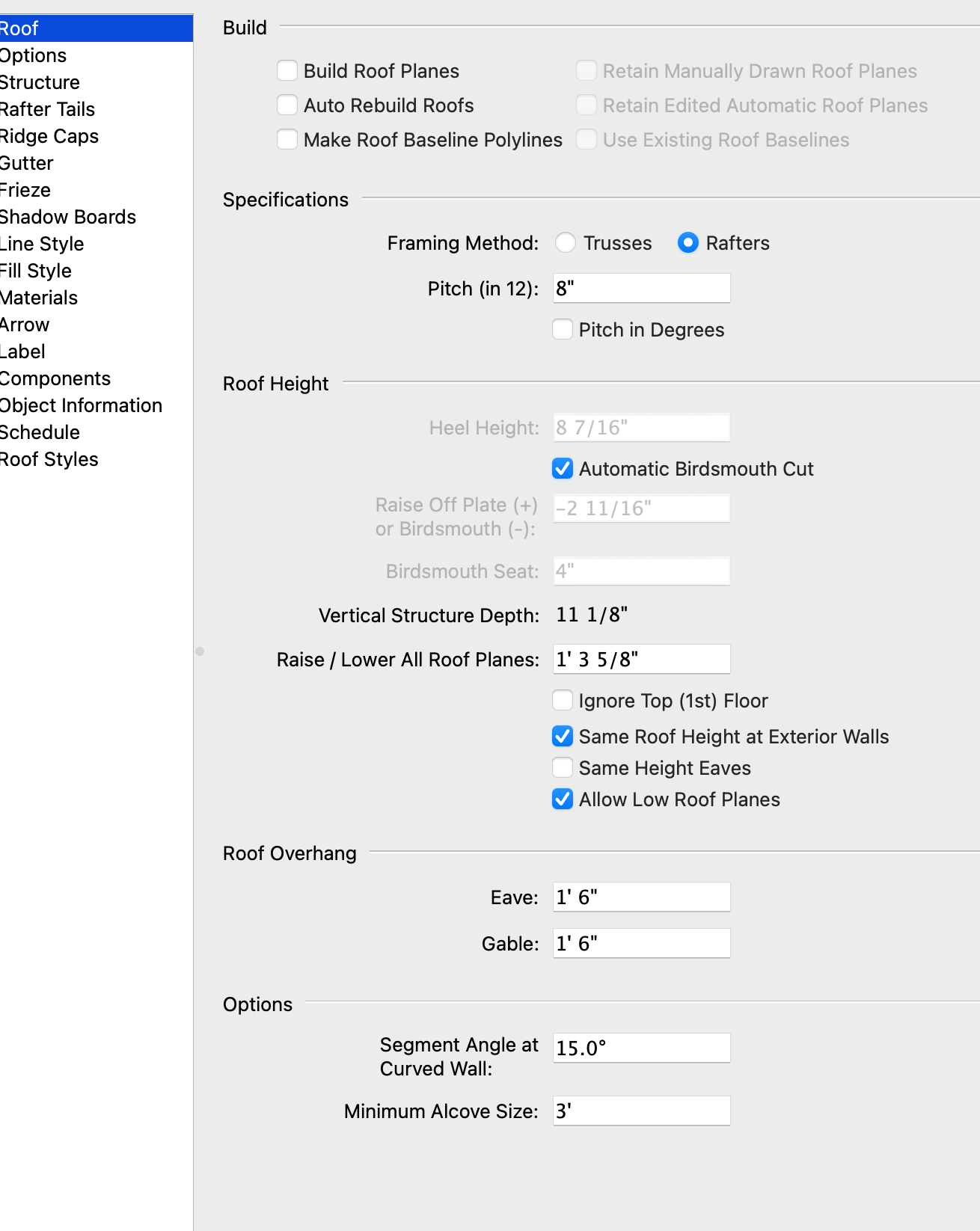This screenshot has height=1231, width=980.
Task: Uncheck Allow Low Roof Planes
Action: (563, 799)
